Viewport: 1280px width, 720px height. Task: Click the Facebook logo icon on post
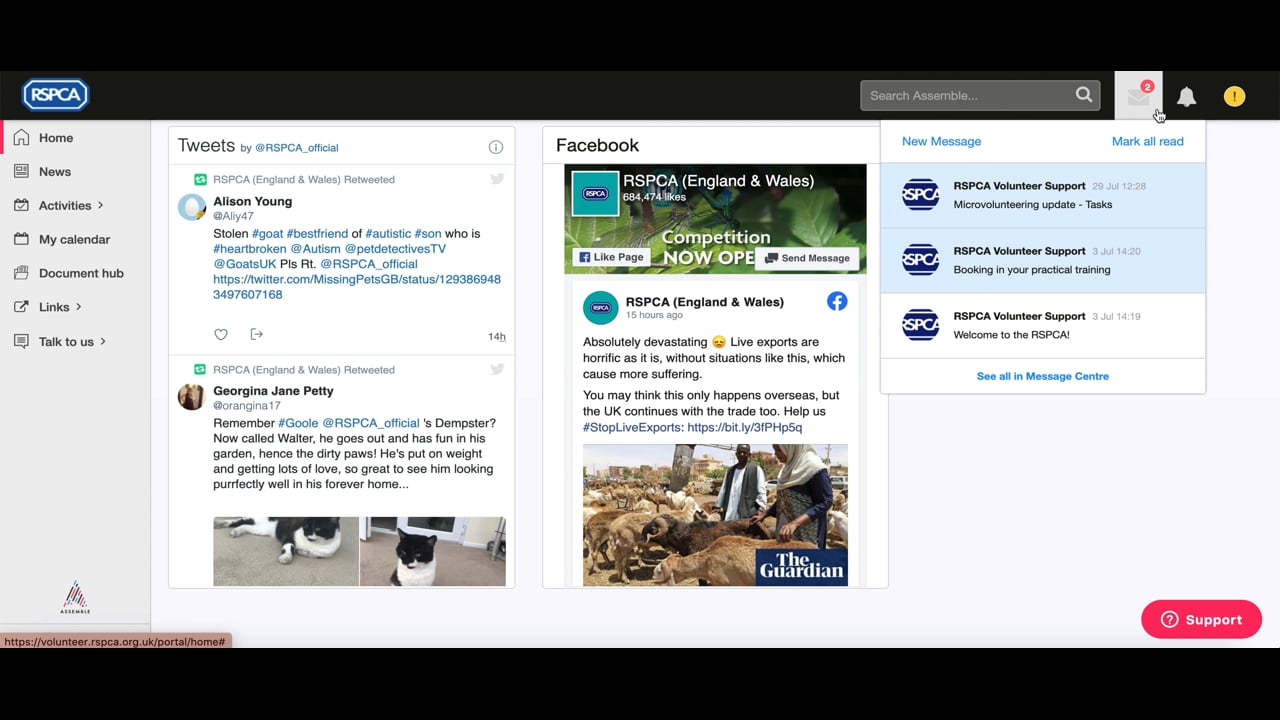(837, 301)
